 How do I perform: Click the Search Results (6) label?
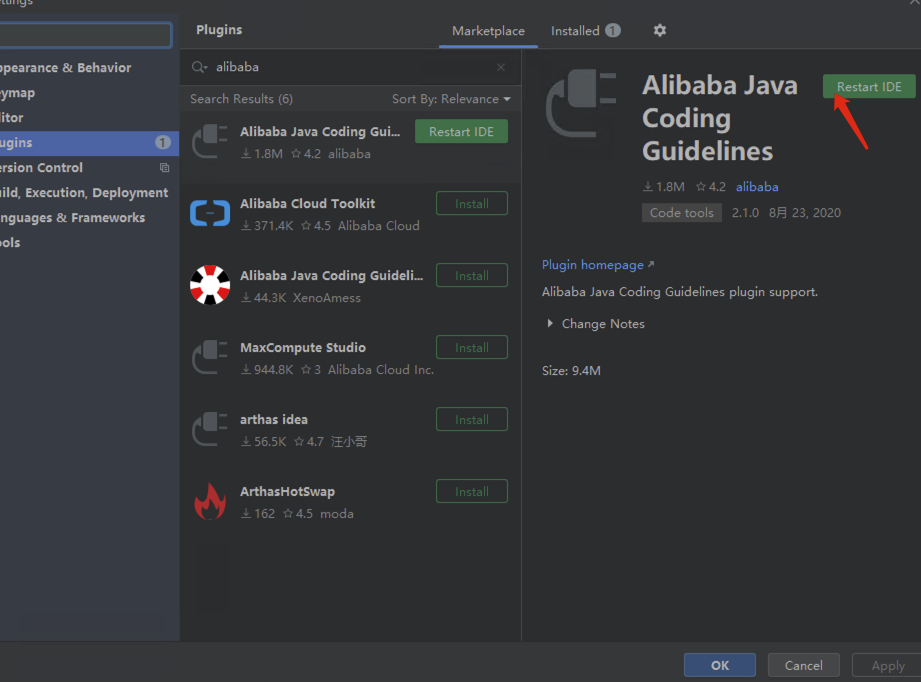241,99
